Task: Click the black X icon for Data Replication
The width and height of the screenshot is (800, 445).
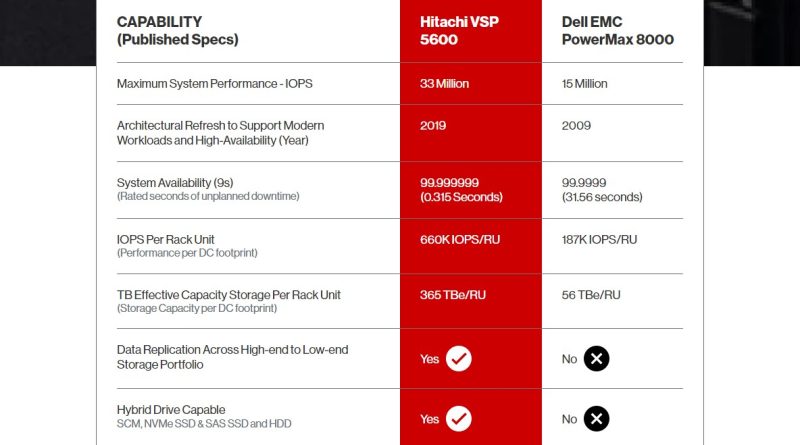Action: click(597, 358)
